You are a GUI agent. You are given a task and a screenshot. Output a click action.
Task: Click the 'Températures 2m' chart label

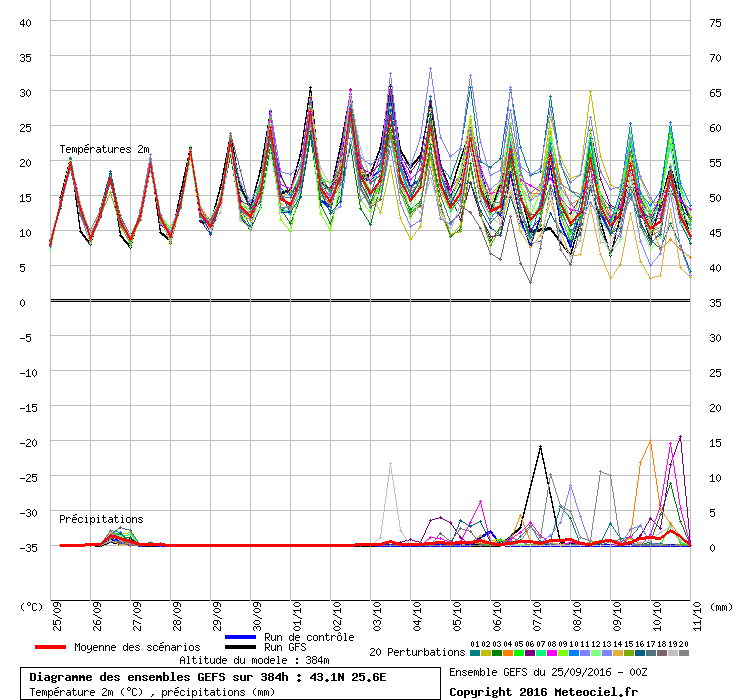click(104, 149)
